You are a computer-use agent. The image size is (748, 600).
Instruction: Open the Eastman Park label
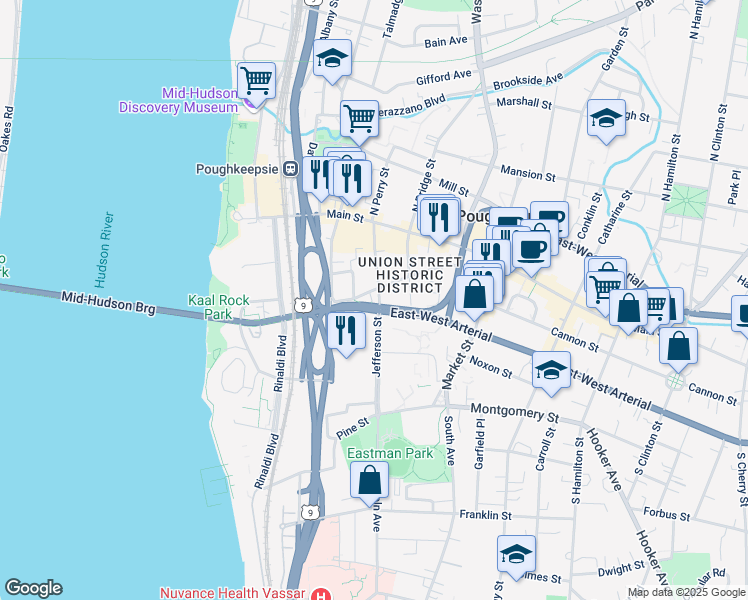click(390, 453)
